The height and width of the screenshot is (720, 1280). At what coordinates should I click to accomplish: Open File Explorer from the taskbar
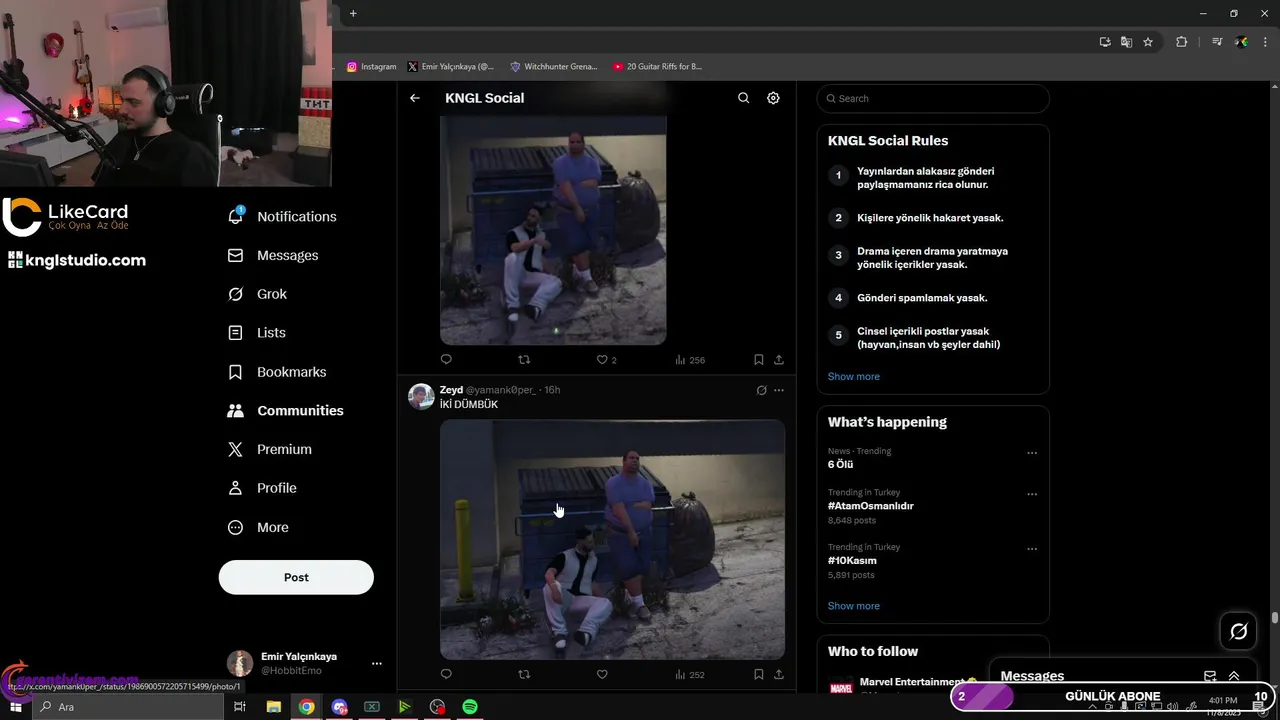point(273,707)
